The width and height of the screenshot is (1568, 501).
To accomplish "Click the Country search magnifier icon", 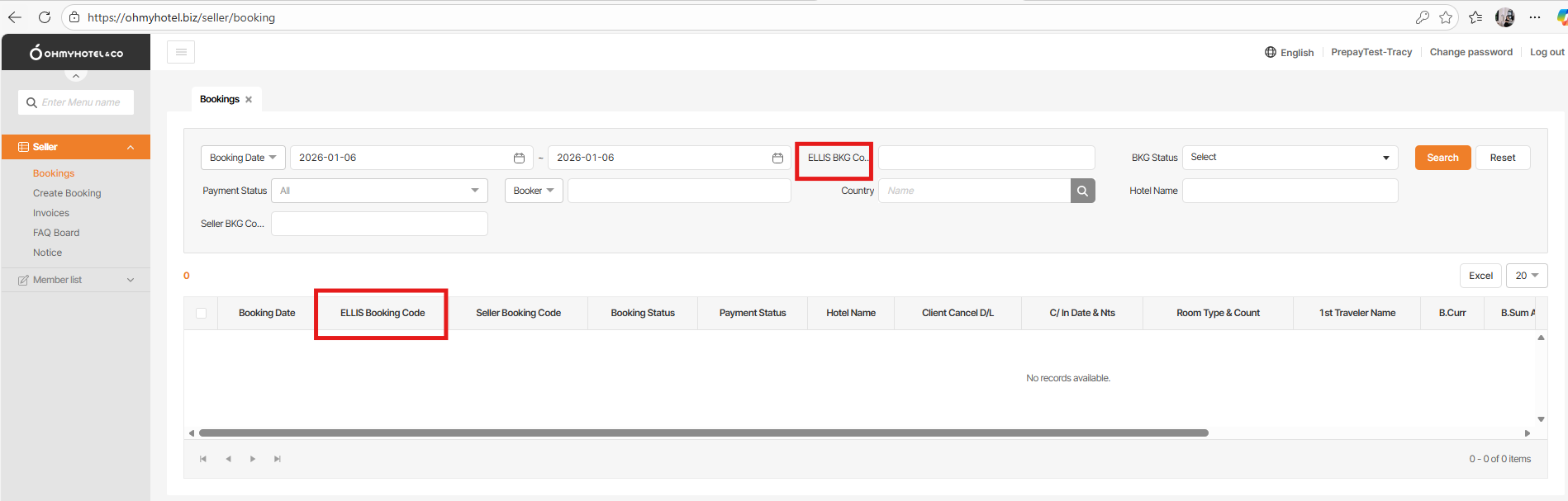I will tap(1082, 191).
